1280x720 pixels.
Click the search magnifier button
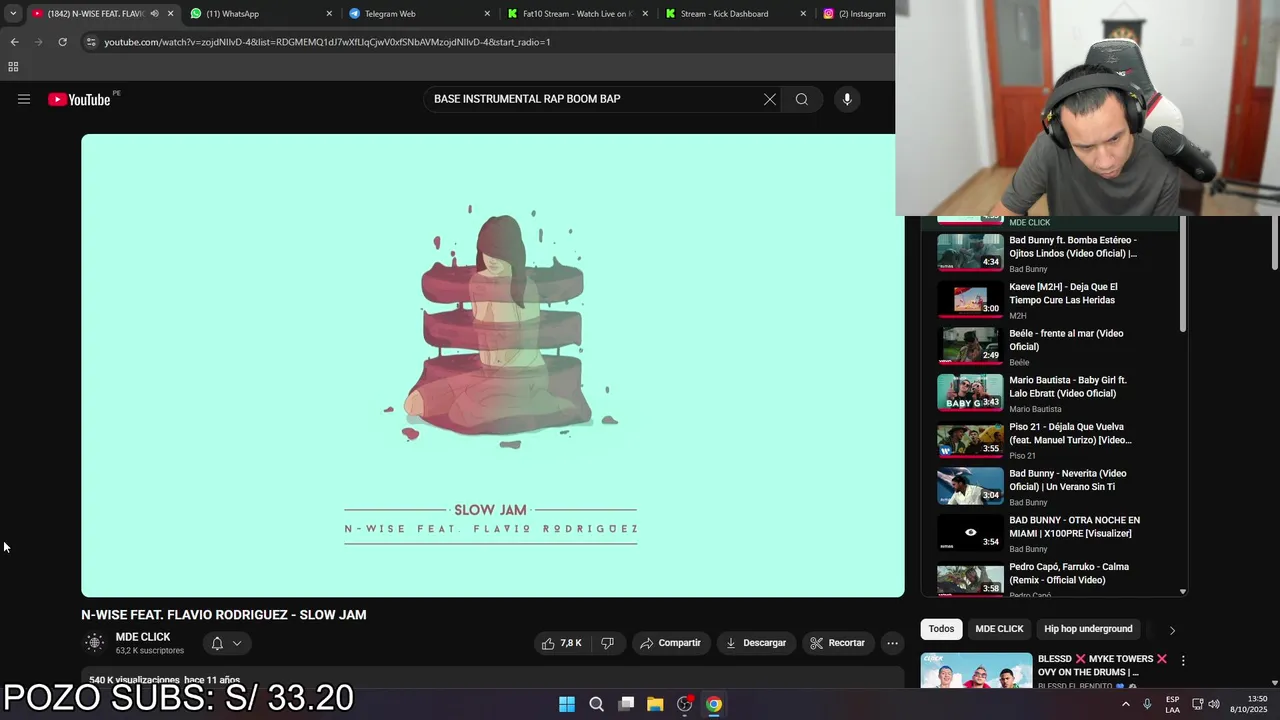[x=802, y=99]
